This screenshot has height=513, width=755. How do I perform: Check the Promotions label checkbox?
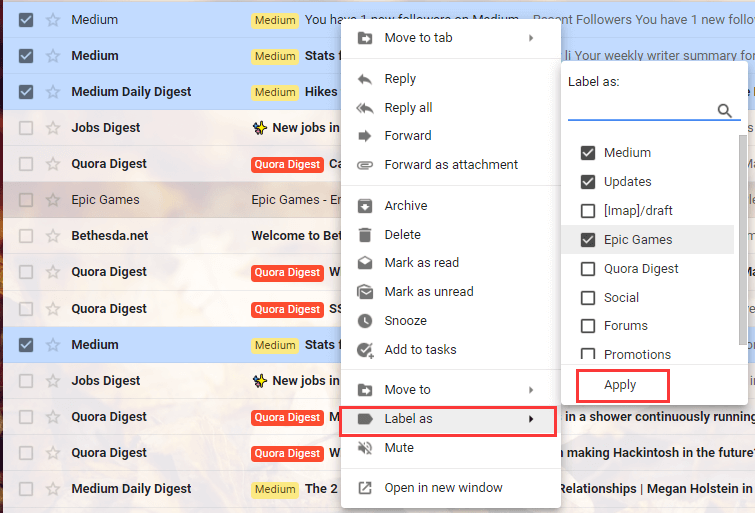587,354
